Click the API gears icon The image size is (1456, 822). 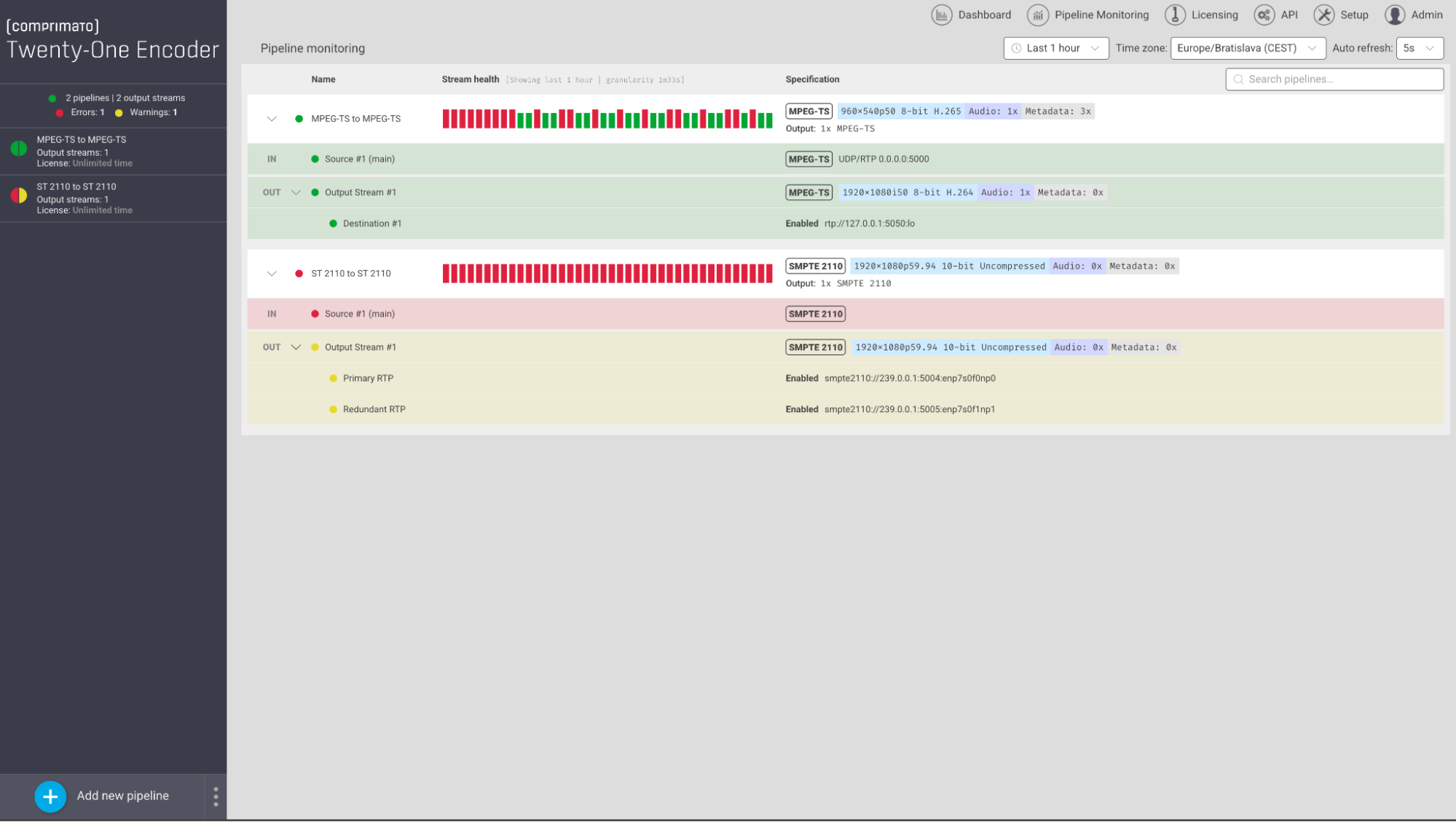[x=1264, y=15]
